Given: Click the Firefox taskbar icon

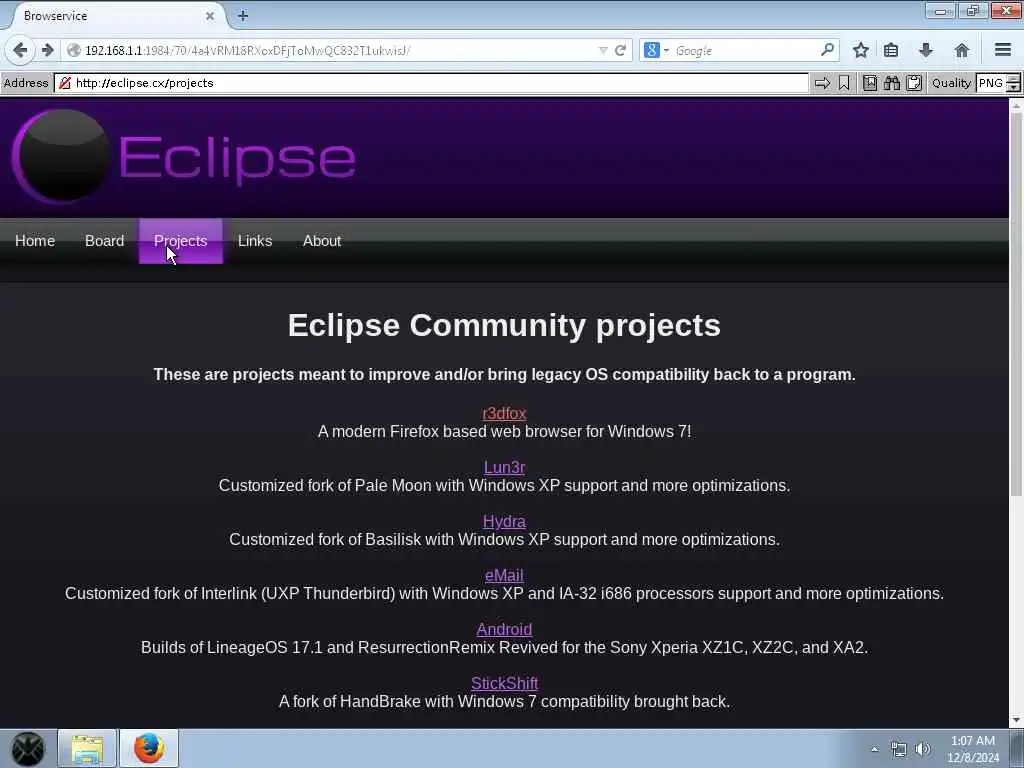Looking at the screenshot, I should (x=149, y=748).
